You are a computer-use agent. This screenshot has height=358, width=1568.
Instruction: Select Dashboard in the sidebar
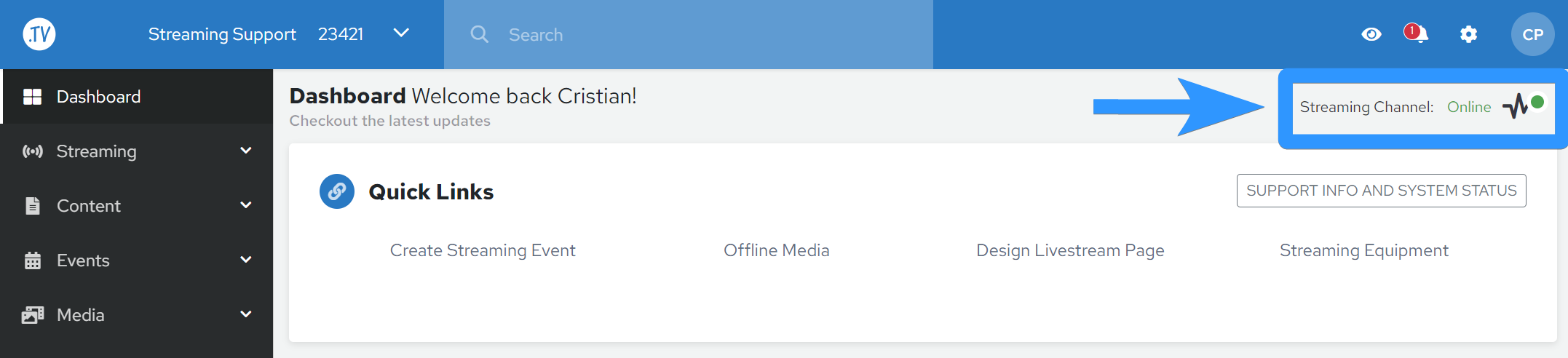pos(99,97)
